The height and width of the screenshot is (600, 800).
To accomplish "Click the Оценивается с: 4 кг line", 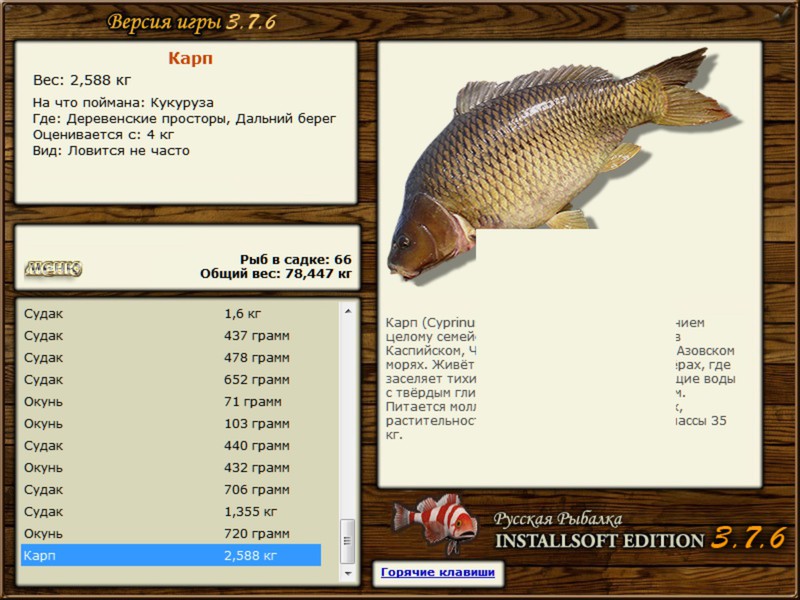I will tap(103, 135).
